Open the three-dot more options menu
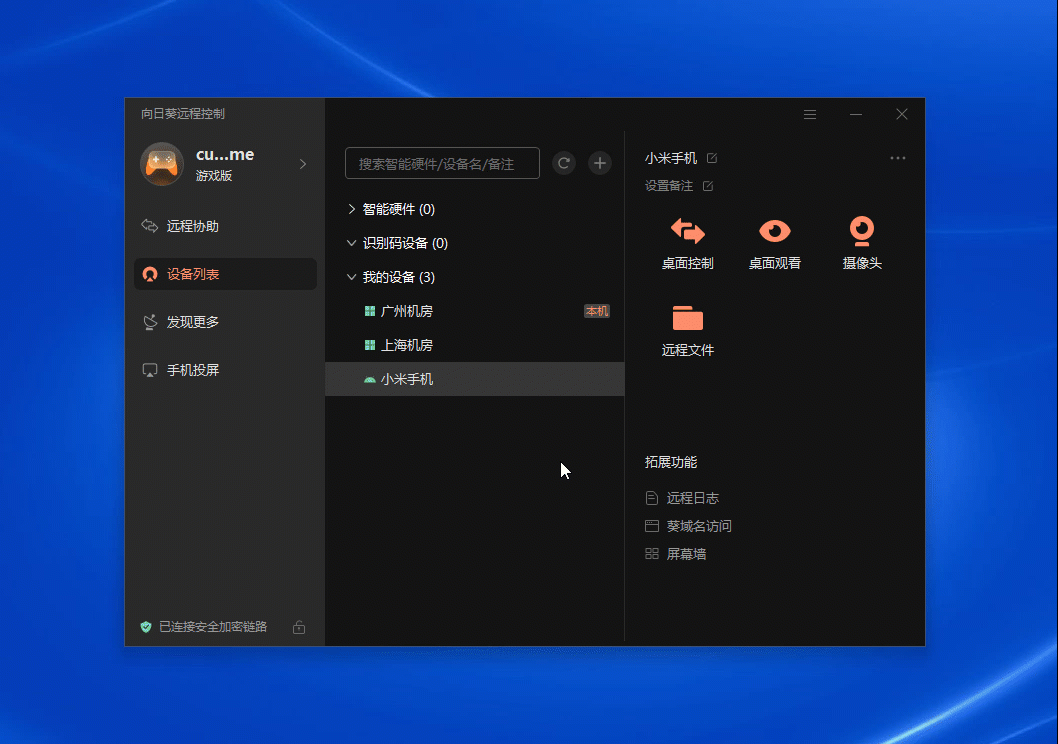 [897, 158]
